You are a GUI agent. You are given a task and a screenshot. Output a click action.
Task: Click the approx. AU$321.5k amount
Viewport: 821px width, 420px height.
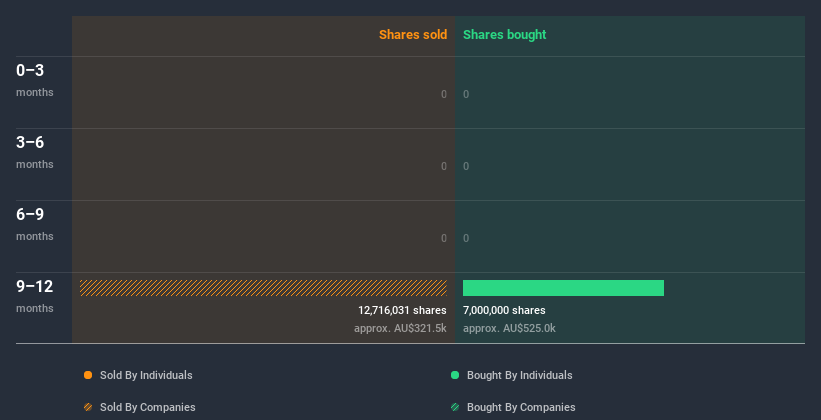pyautogui.click(x=400, y=328)
